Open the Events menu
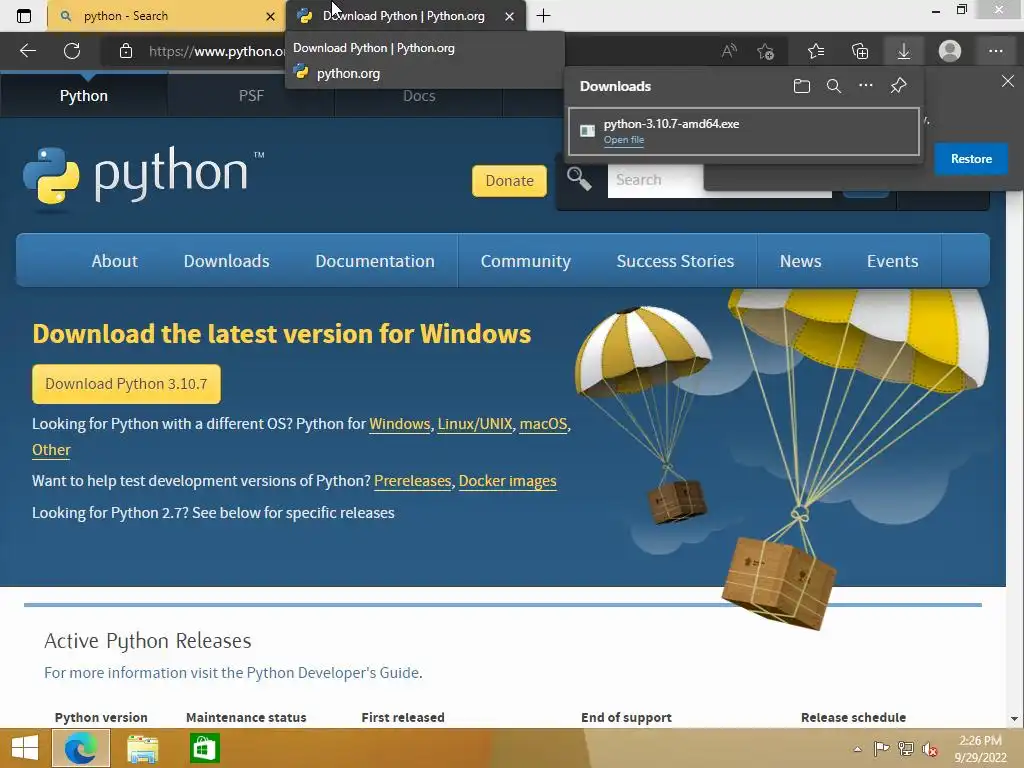 tap(893, 261)
